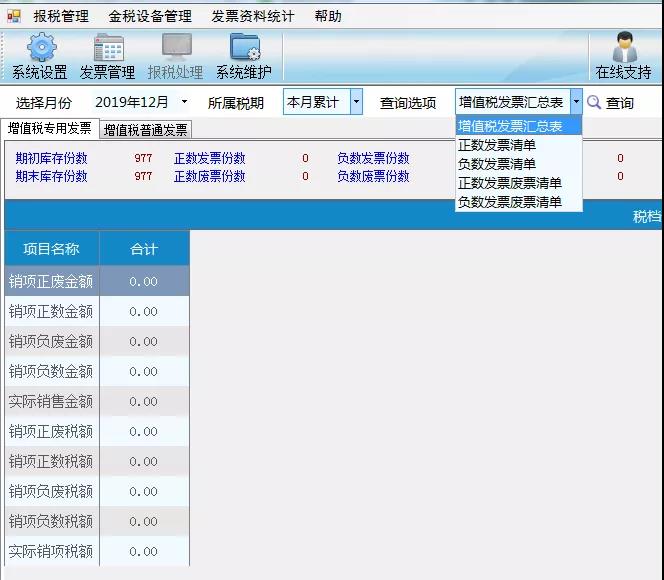The height and width of the screenshot is (580, 664).
Task: Expand the 选择月份 2019年12月 dropdown
Action: tap(184, 102)
